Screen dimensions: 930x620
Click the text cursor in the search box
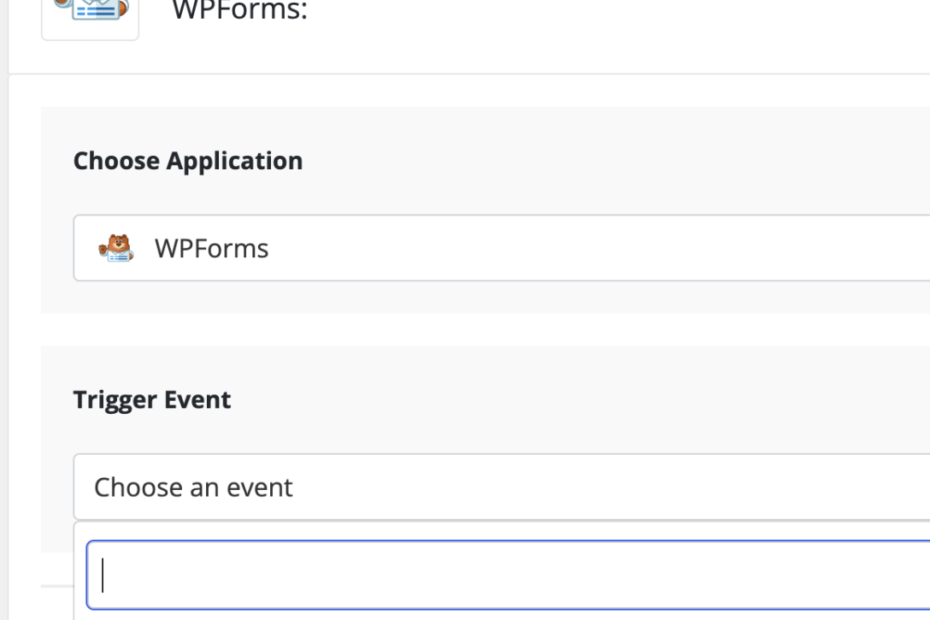pos(104,576)
